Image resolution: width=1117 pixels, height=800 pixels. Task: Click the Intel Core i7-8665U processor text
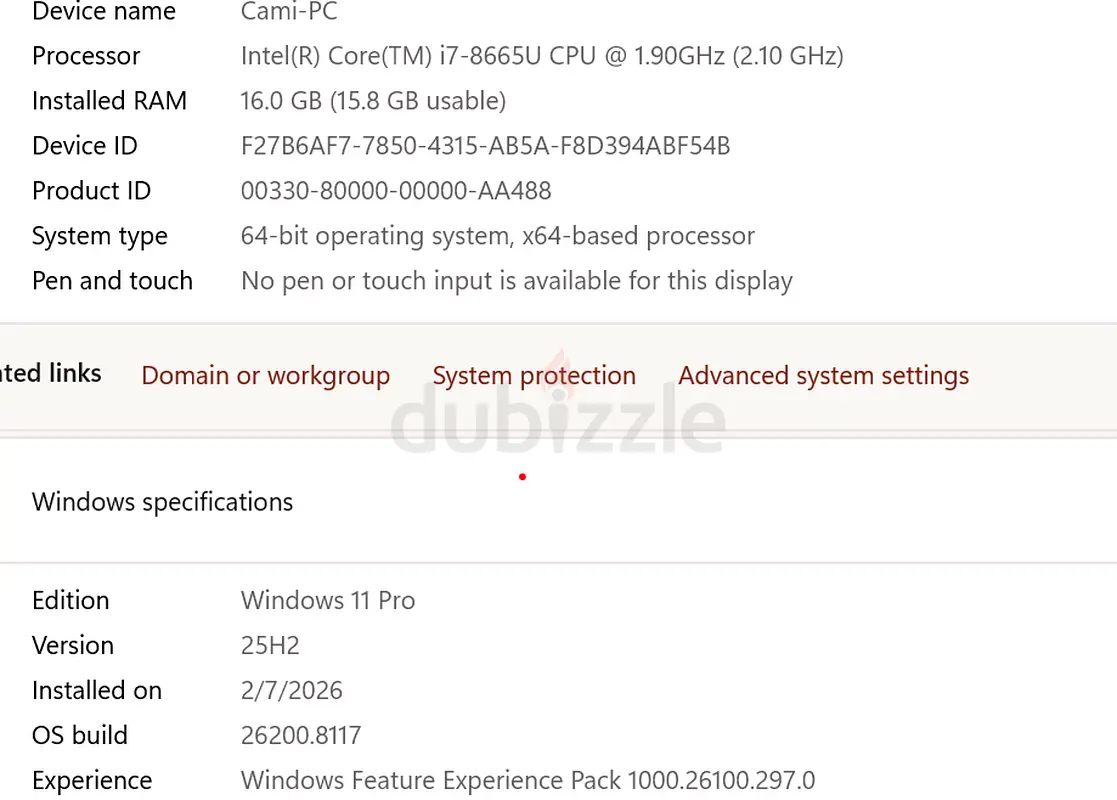(x=541, y=56)
